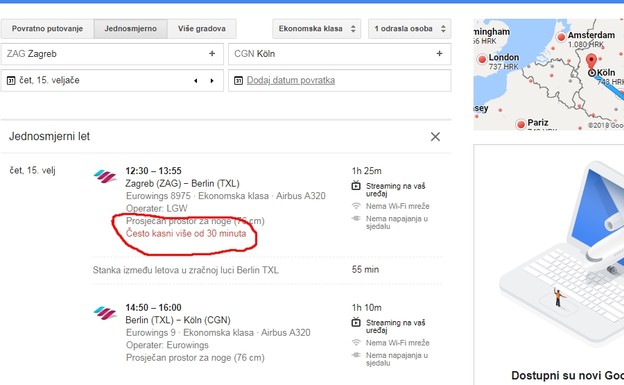This screenshot has width=624, height=385.
Task: Open the 1 odrasla osoba passenger dropdown
Action: [x=410, y=29]
